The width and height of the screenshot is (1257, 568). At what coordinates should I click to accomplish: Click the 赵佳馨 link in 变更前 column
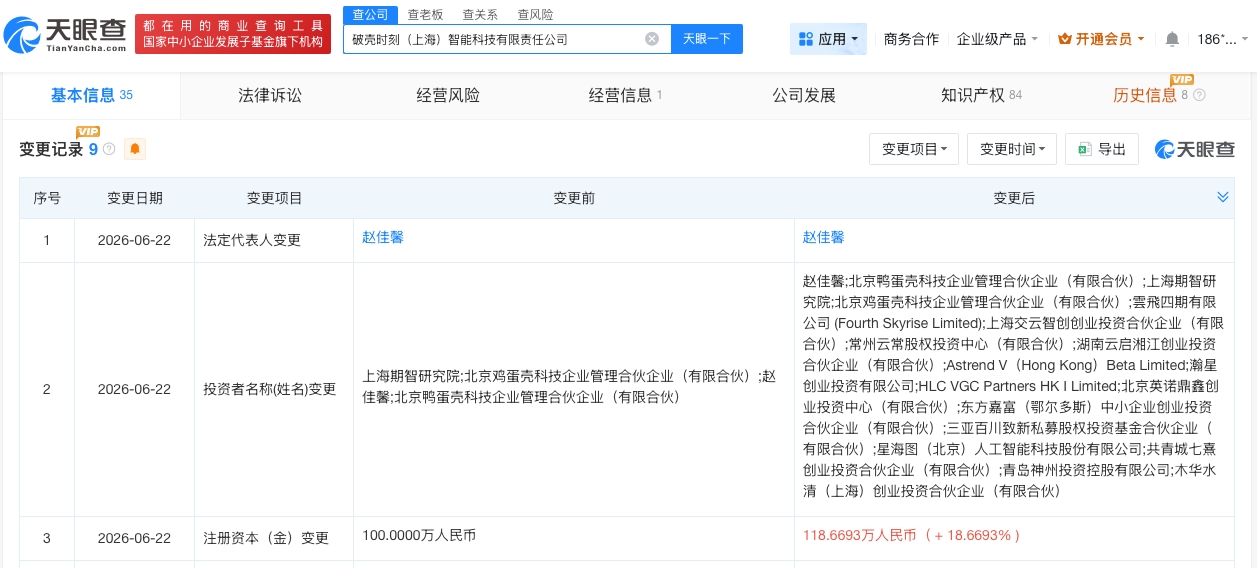[383, 237]
